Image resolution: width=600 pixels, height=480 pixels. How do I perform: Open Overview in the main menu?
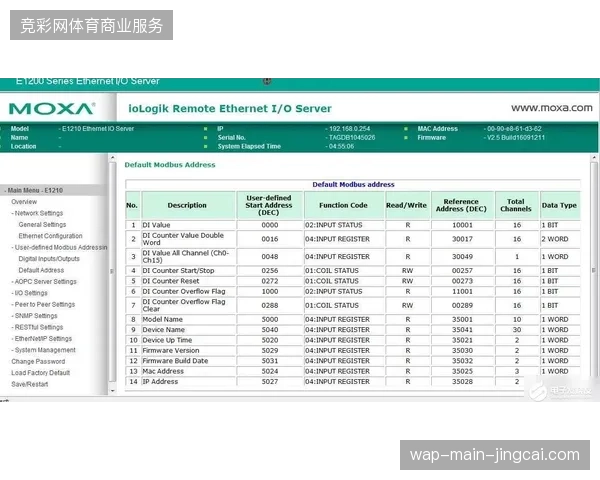tap(24, 202)
